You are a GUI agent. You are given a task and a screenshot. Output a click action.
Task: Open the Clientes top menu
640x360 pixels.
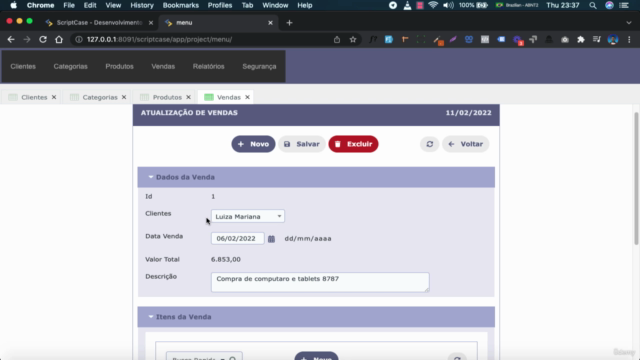[x=23, y=67]
